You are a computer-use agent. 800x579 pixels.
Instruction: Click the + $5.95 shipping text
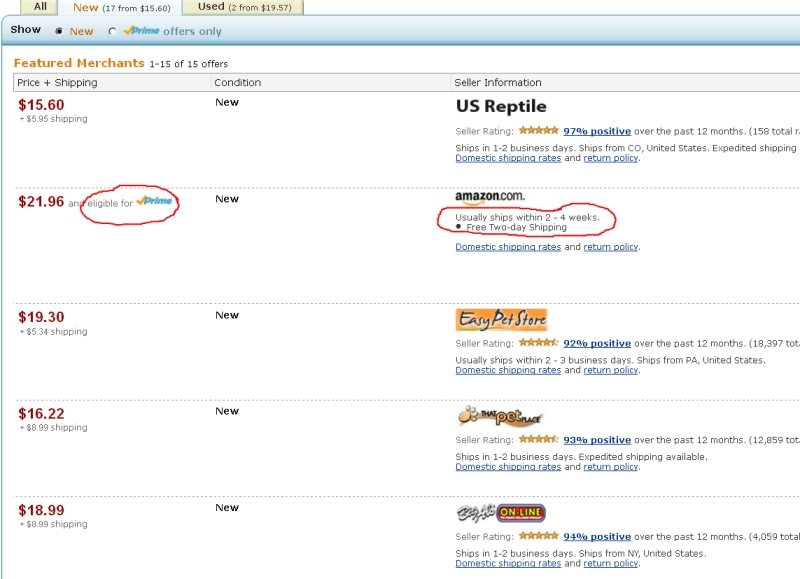(54, 119)
